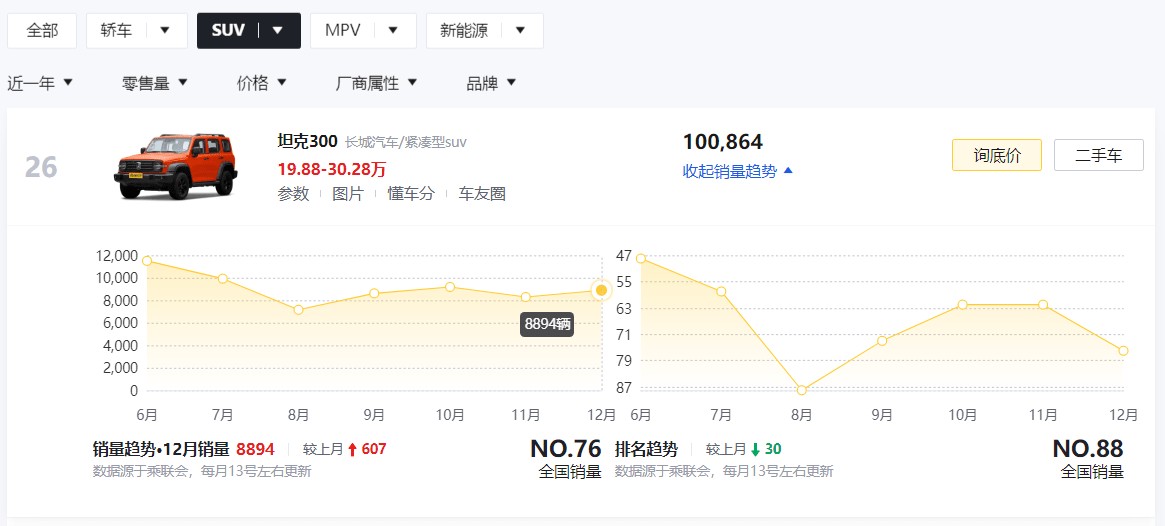This screenshot has width=1165, height=526.
Task: Click the 11月 point on sales chart
Action: click(x=525, y=297)
